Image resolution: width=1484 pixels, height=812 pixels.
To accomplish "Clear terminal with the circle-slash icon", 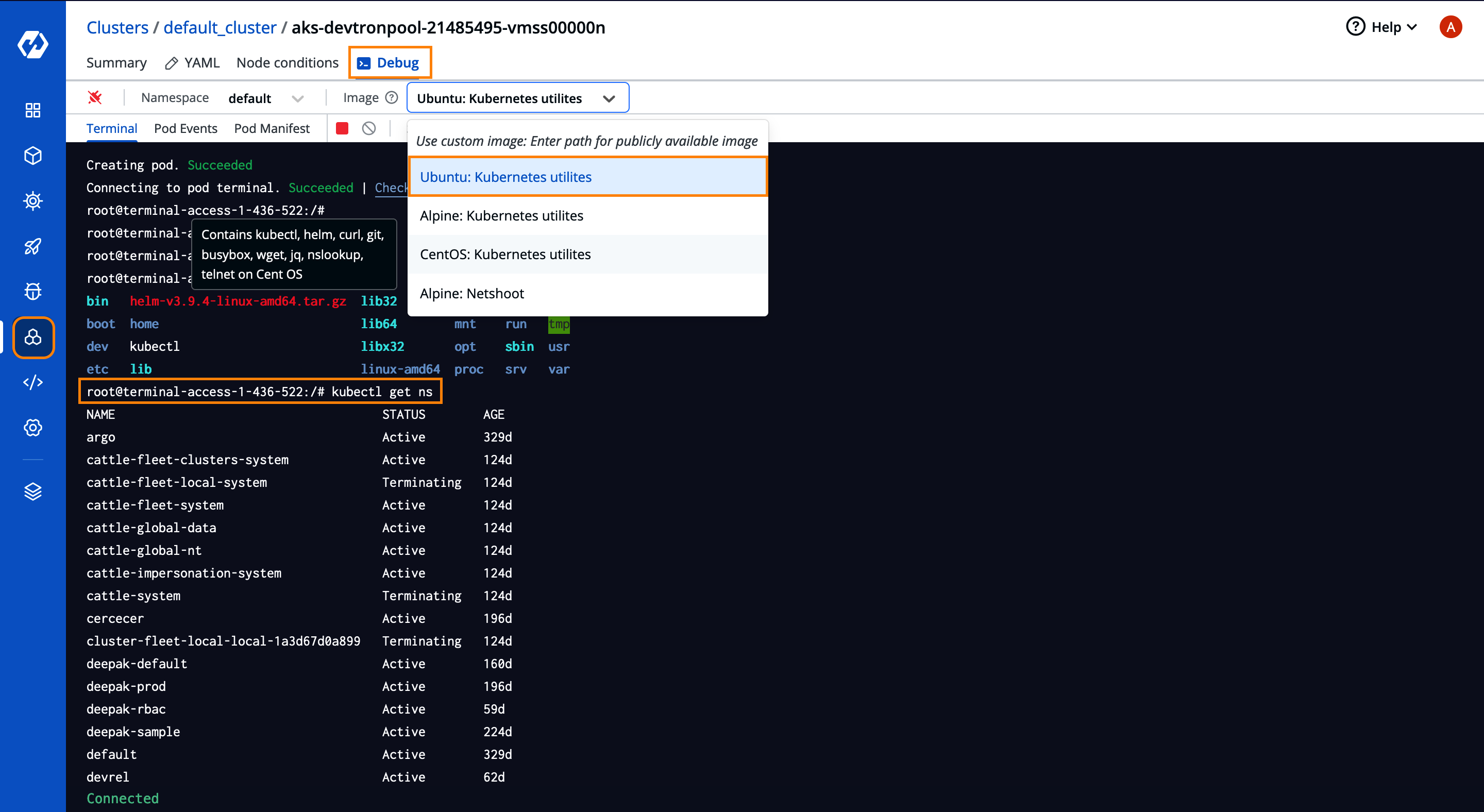I will (x=369, y=128).
